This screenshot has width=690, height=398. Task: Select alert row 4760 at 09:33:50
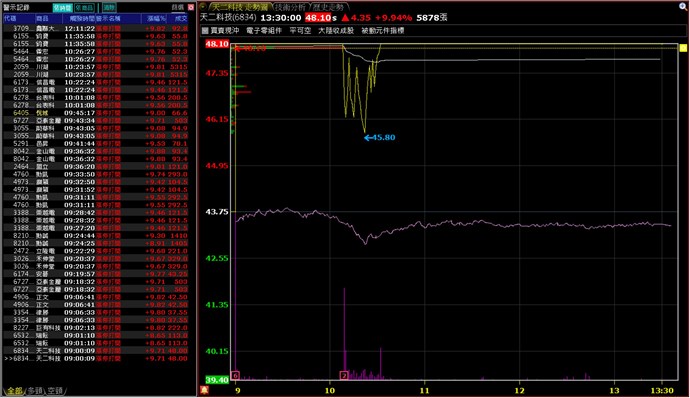point(95,174)
